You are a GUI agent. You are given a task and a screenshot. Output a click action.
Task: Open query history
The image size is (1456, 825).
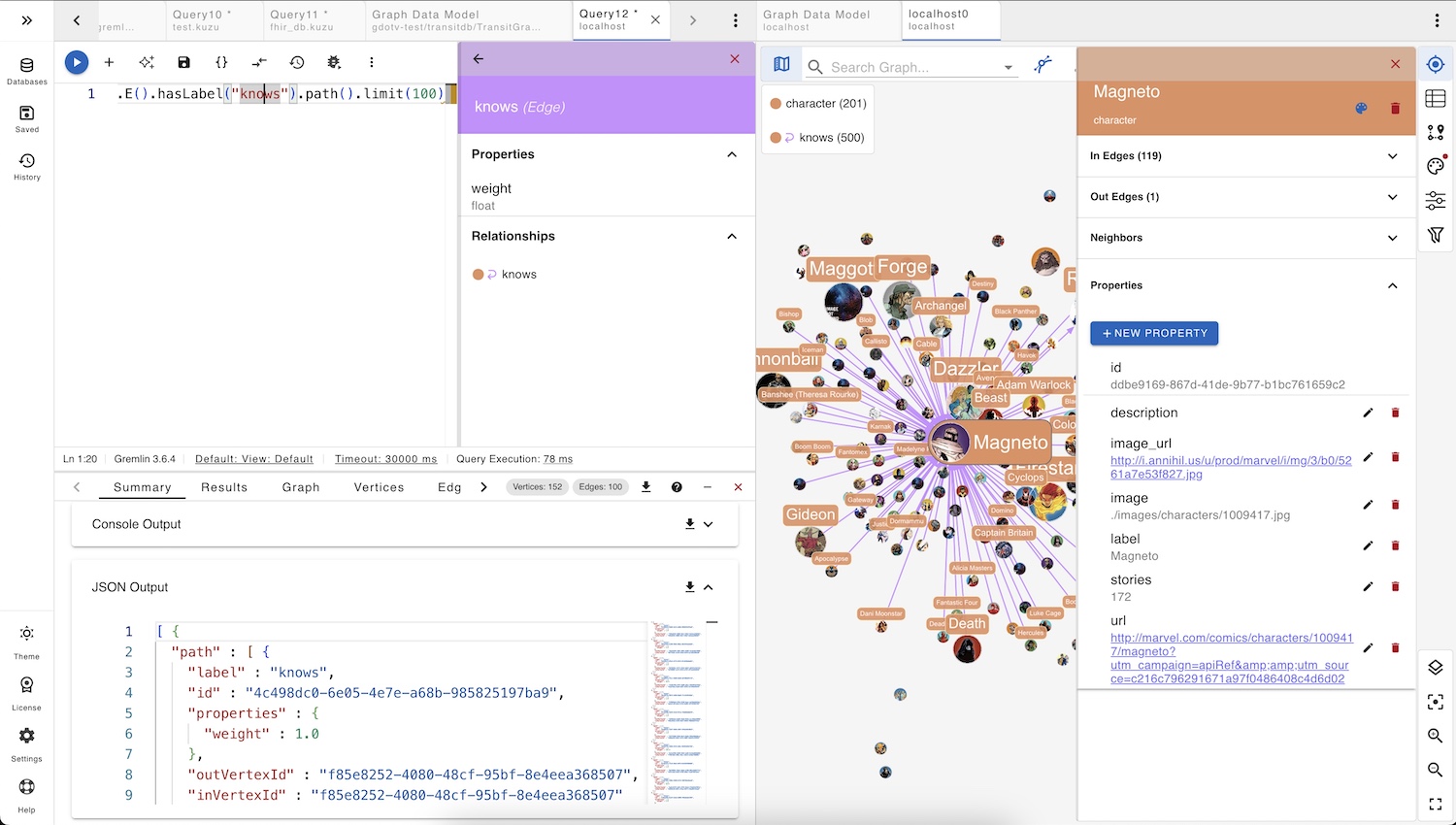tap(297, 62)
